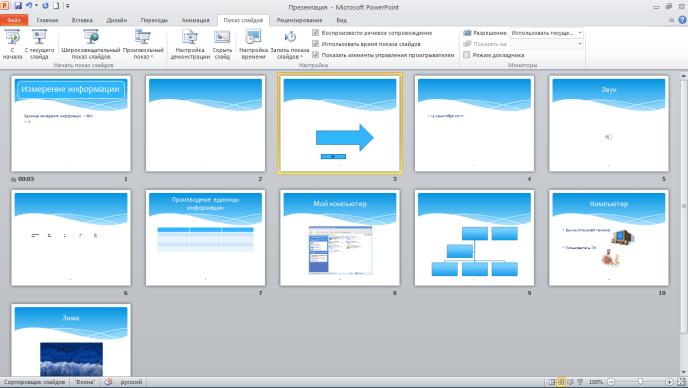Create new document via blank page icon
This screenshot has width=688, height=388.
click(x=56, y=6)
